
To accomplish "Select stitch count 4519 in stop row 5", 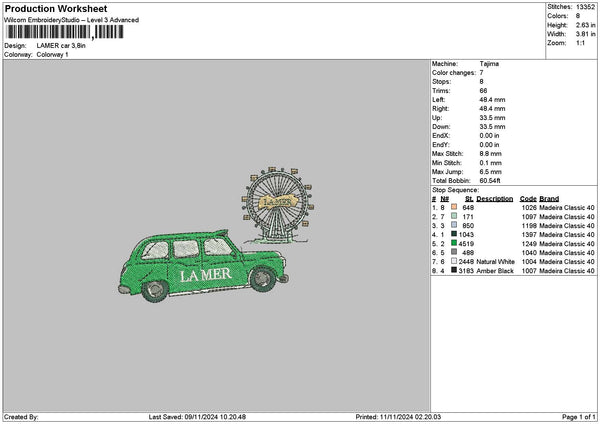I will coord(466,244).
